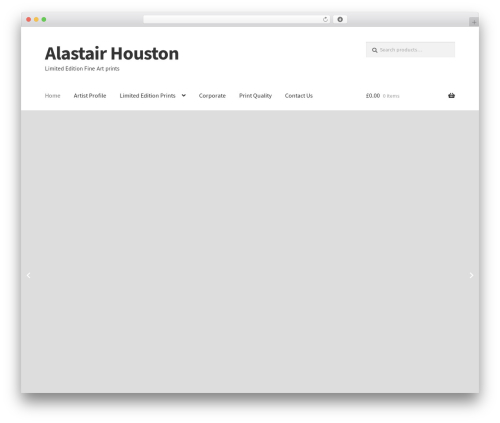Viewport: 500px width, 423px height.
Task: Go to Corporate page
Action: (x=212, y=96)
